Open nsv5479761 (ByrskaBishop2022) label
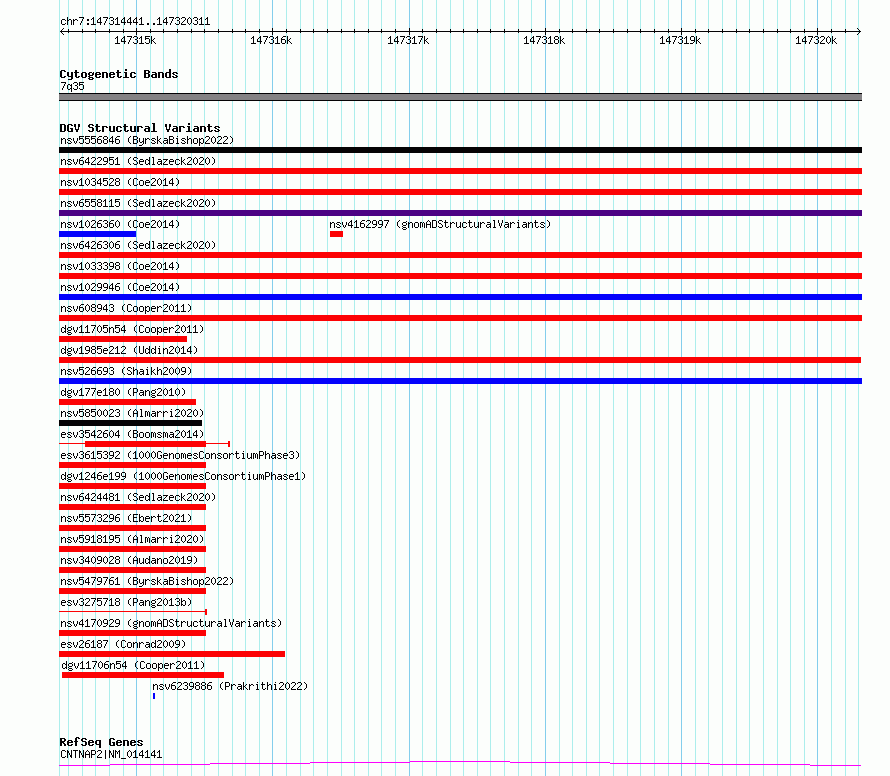The height and width of the screenshot is (776, 890). point(147,581)
